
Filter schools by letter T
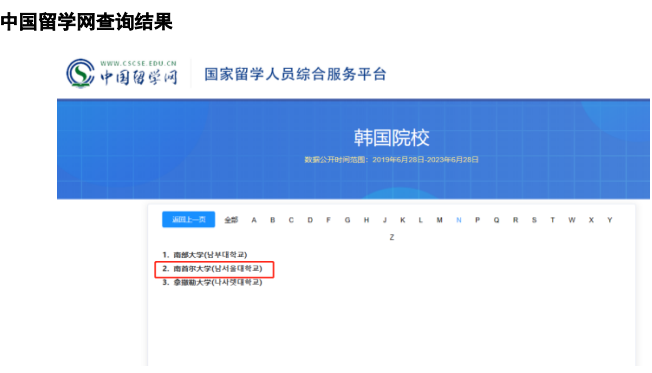click(x=553, y=220)
